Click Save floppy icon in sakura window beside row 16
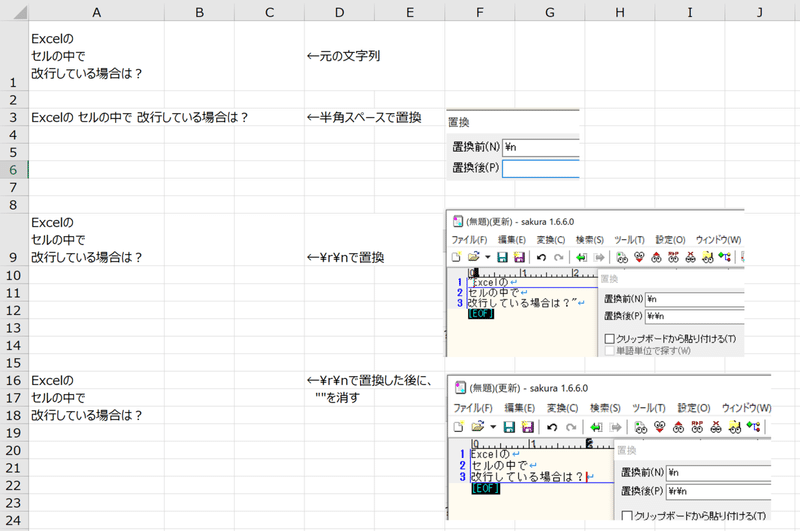Viewport: 800px width, 531px height. [x=509, y=427]
